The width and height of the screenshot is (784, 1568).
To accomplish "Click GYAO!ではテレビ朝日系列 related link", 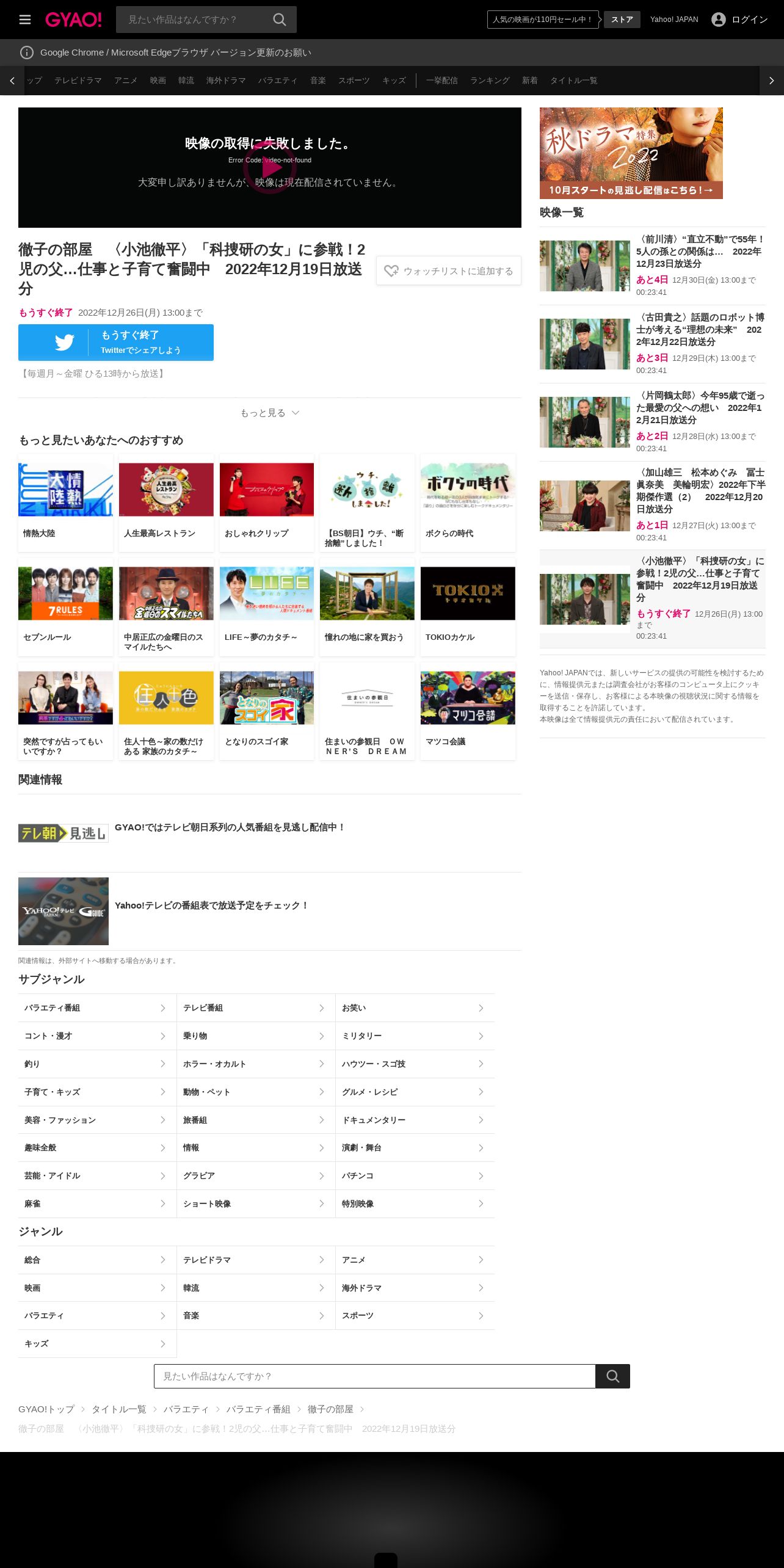I will click(230, 827).
